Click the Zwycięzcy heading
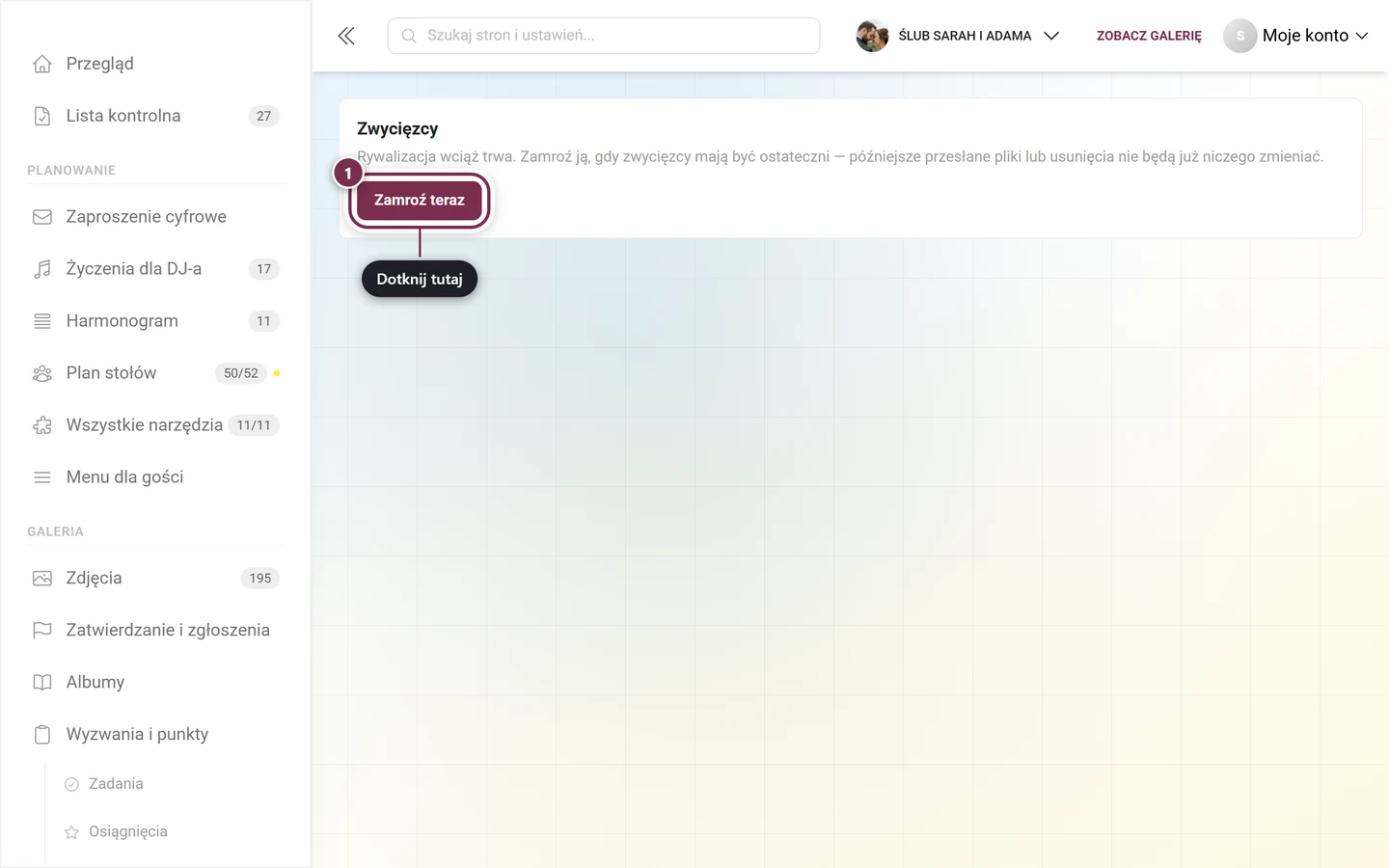The width and height of the screenshot is (1389, 868). click(397, 129)
